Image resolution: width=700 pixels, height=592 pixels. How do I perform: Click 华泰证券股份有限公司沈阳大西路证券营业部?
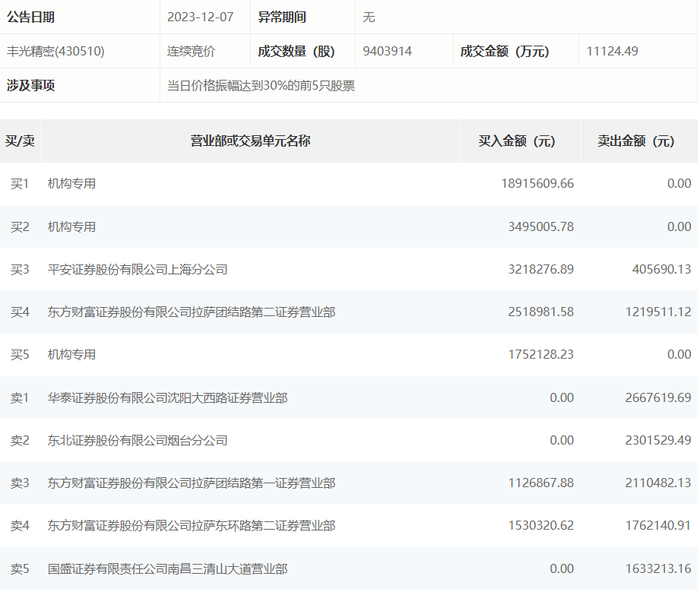click(168, 397)
